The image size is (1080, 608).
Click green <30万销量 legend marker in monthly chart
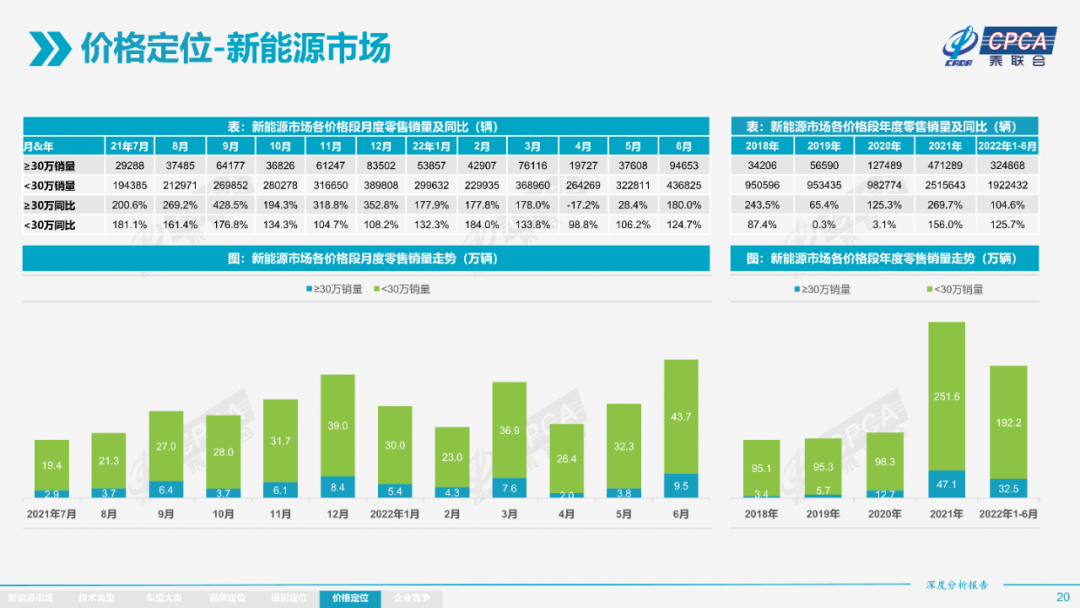(x=377, y=290)
